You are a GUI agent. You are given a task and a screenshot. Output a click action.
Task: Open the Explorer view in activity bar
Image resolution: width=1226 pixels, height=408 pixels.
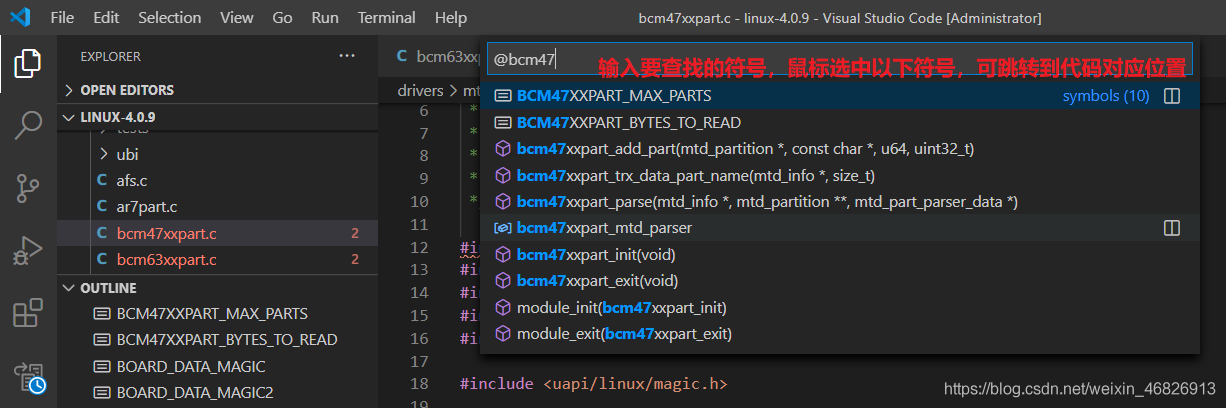pos(28,64)
